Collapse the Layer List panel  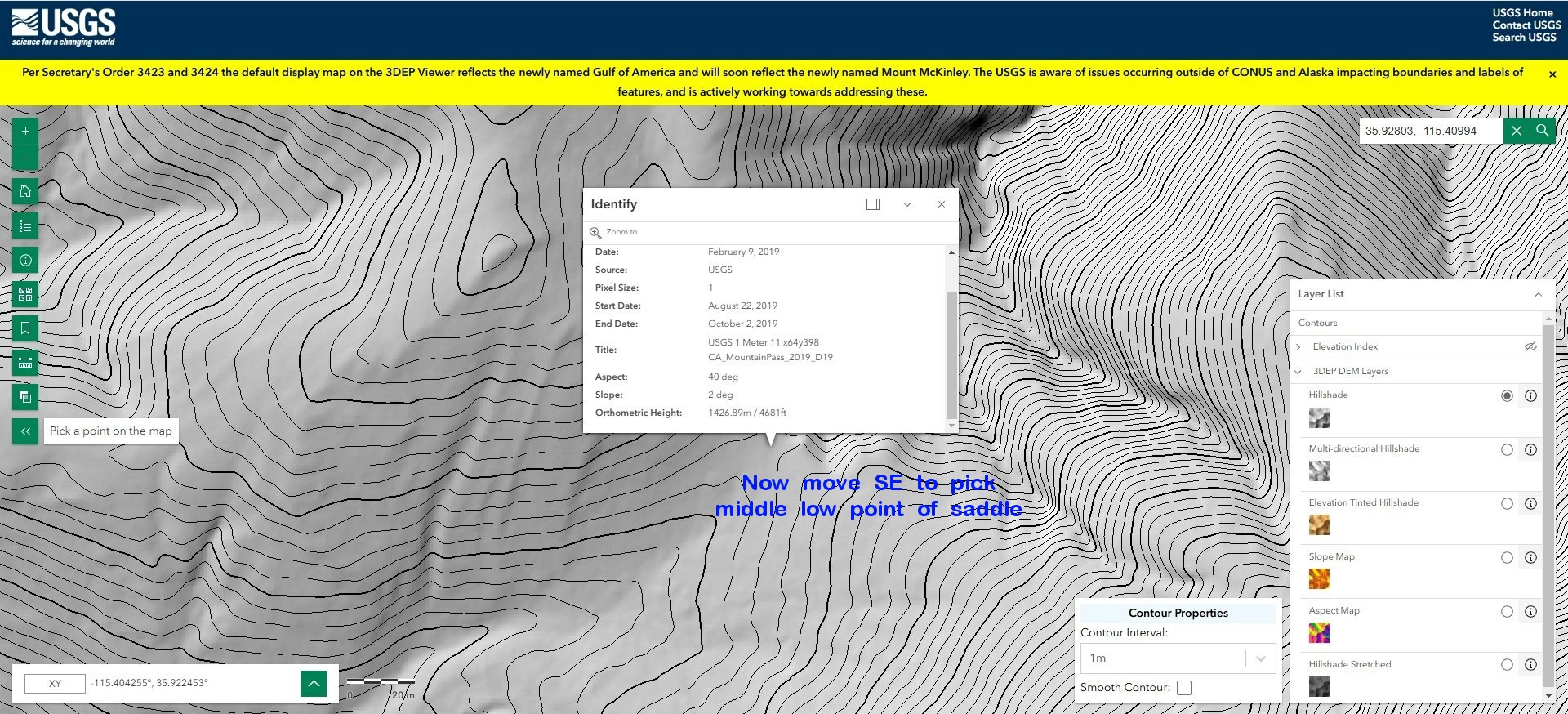click(1539, 294)
